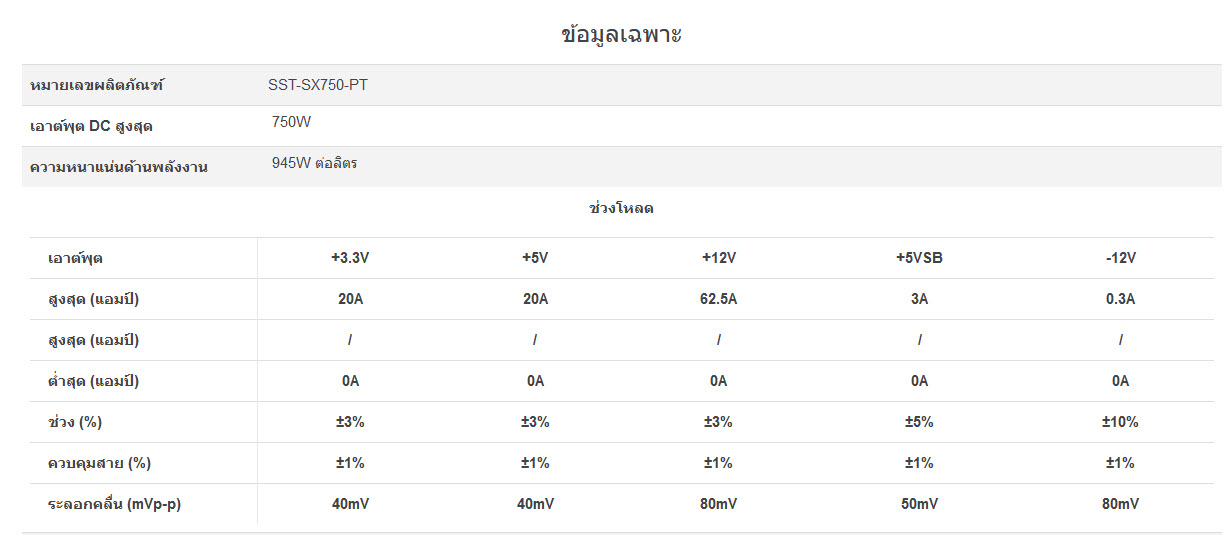Image resolution: width=1231 pixels, height=535 pixels.
Task: Click the ความหนาแน่นด้านพลังงาน row label
Action: 119,167
